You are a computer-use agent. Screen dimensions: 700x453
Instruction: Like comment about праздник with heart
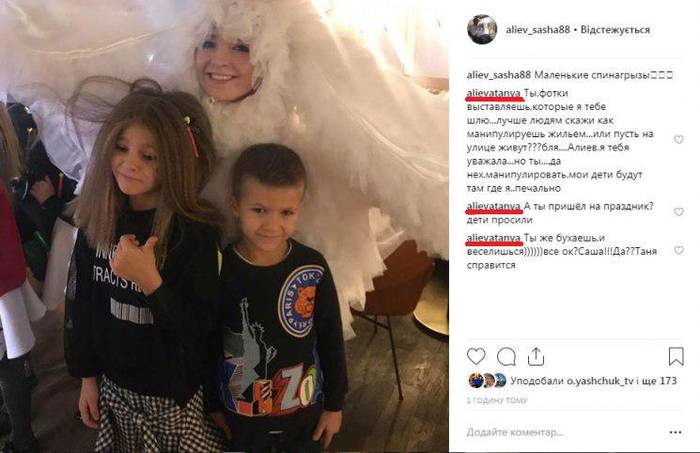679,212
